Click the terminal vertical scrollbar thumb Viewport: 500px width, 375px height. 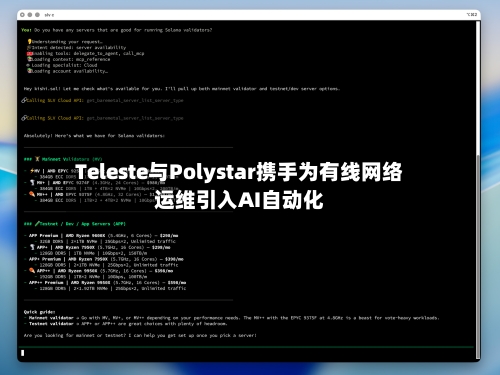478,257
